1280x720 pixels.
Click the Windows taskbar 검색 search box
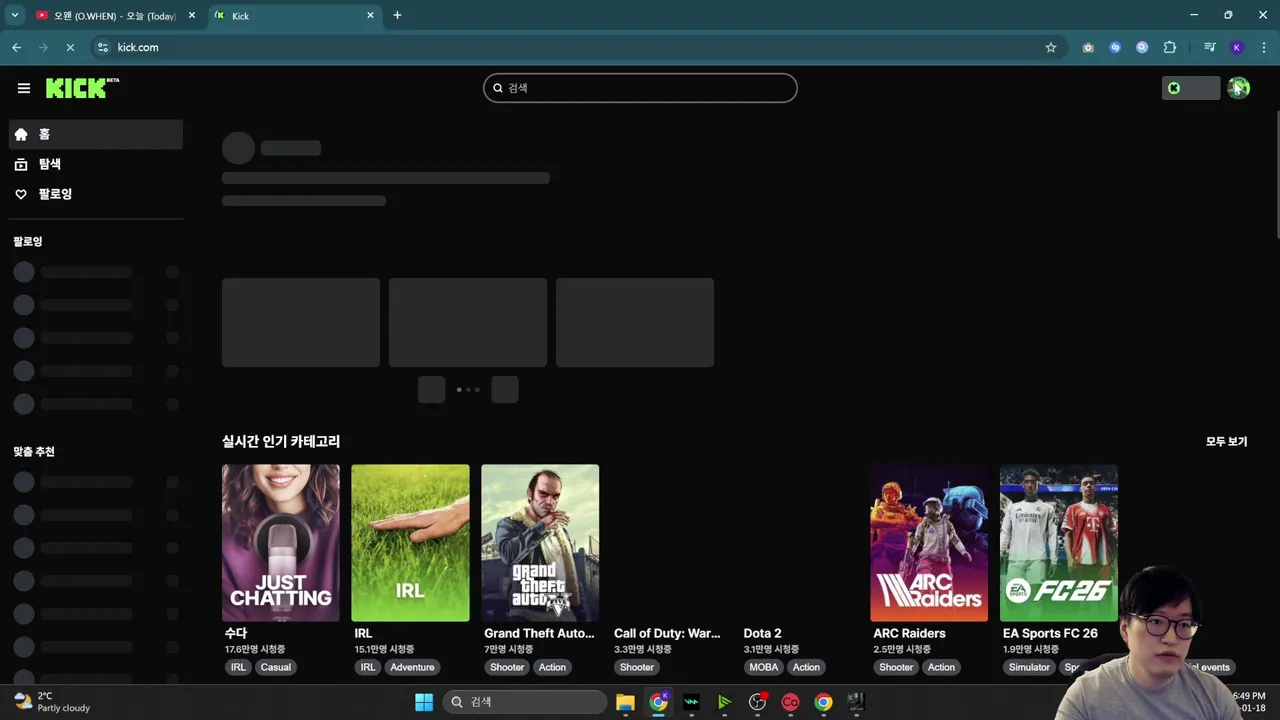(x=524, y=702)
